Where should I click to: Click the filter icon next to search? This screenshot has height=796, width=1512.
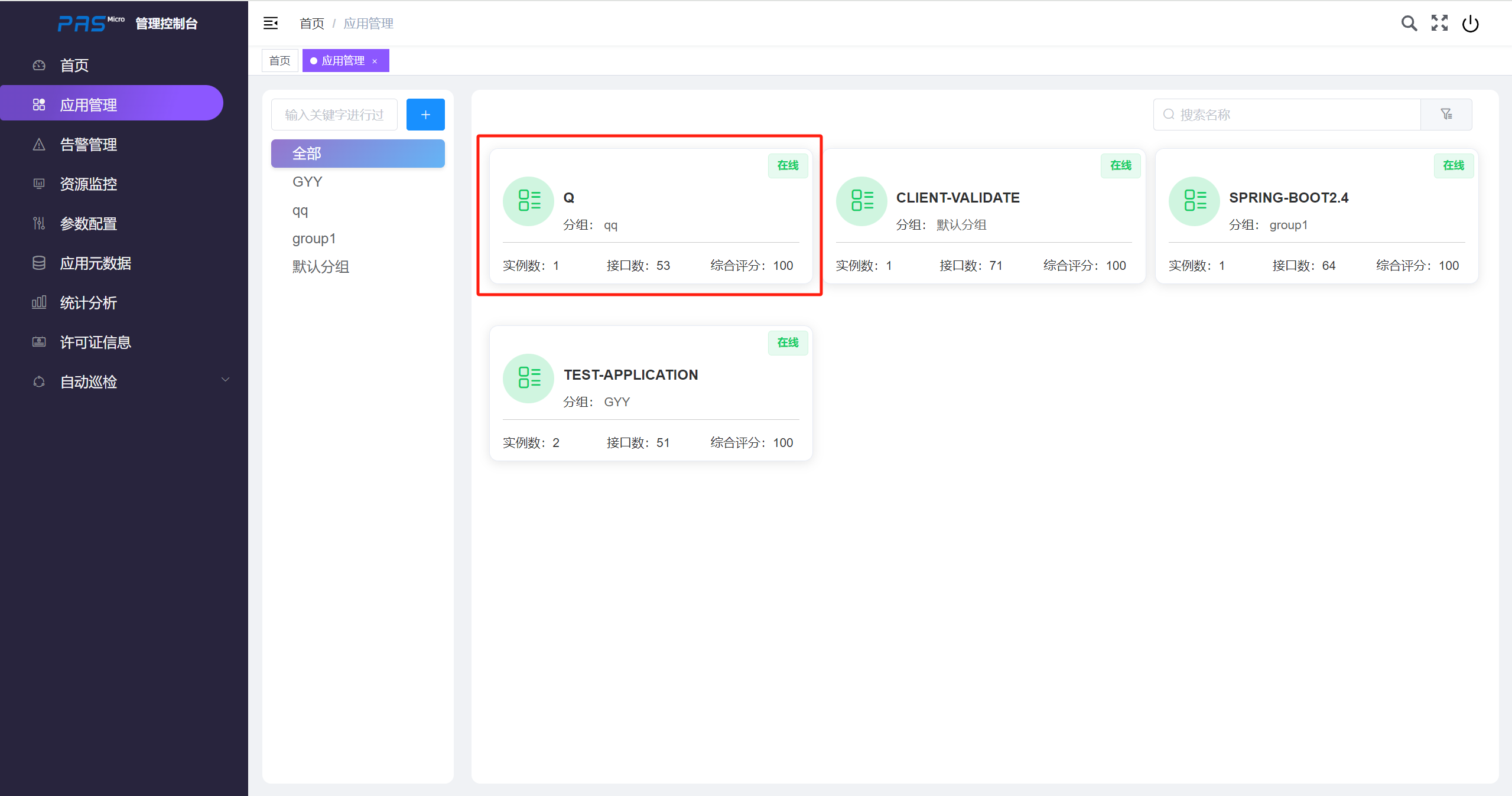pos(1446,115)
